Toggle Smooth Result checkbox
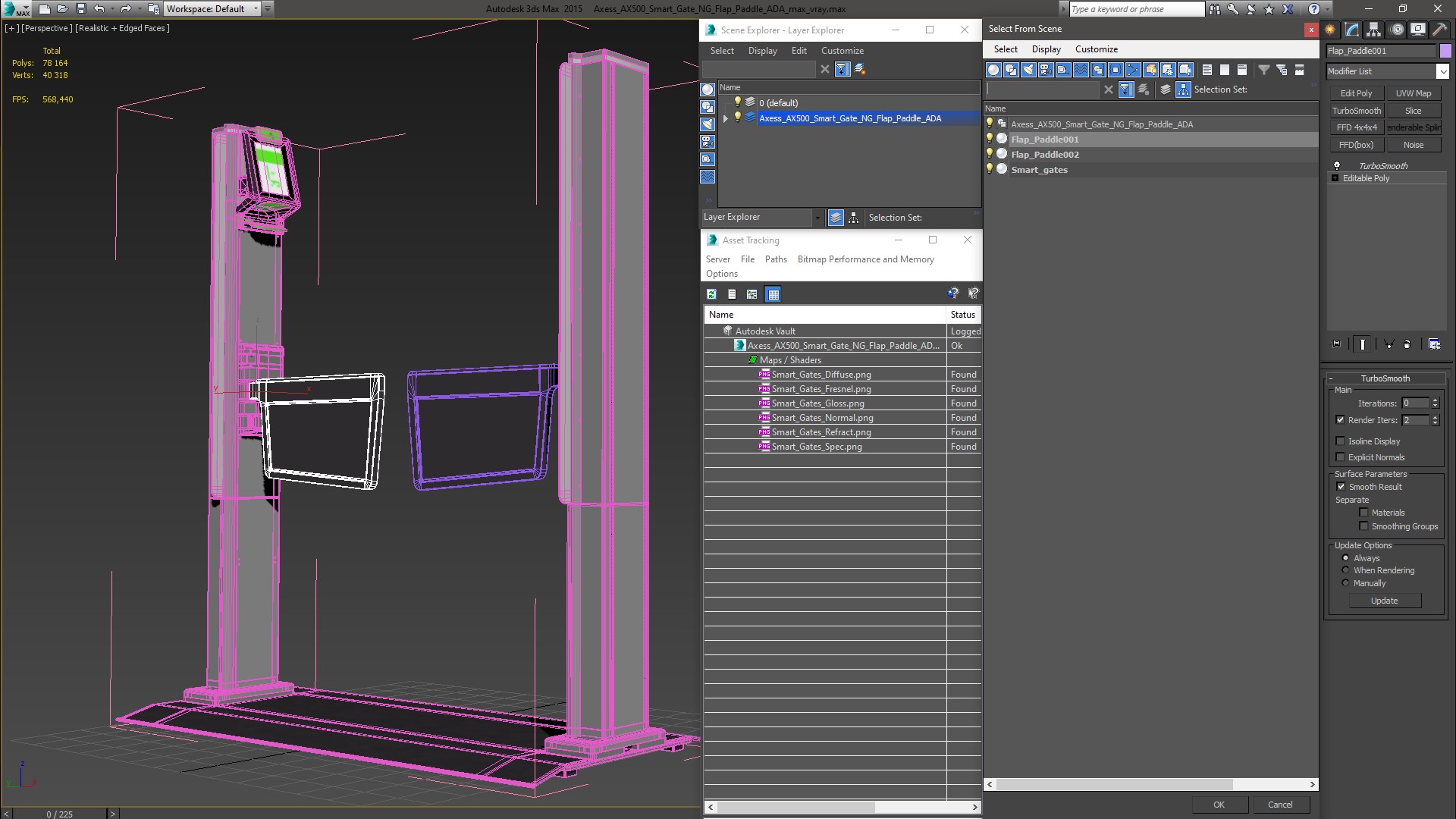The width and height of the screenshot is (1456, 819). pyautogui.click(x=1341, y=487)
